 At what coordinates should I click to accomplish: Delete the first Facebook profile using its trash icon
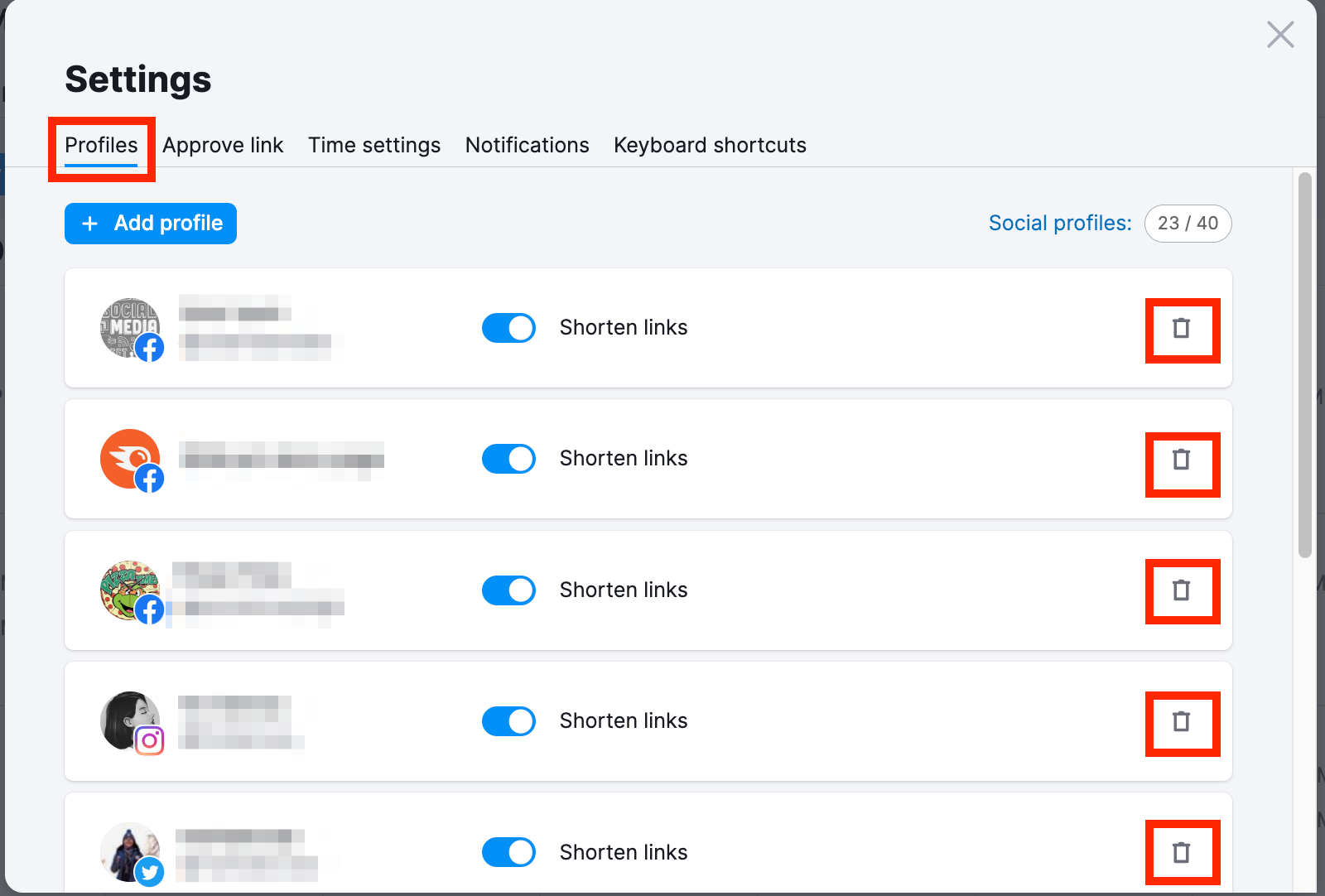[x=1183, y=330]
